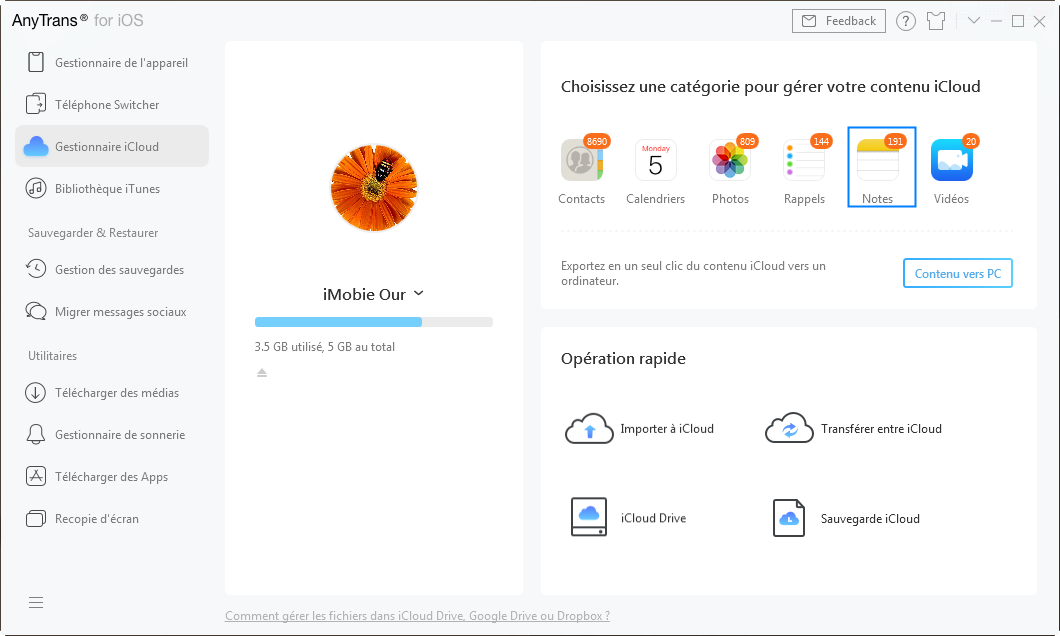
Task: Click the Contenu vers PC button
Action: coord(958,273)
